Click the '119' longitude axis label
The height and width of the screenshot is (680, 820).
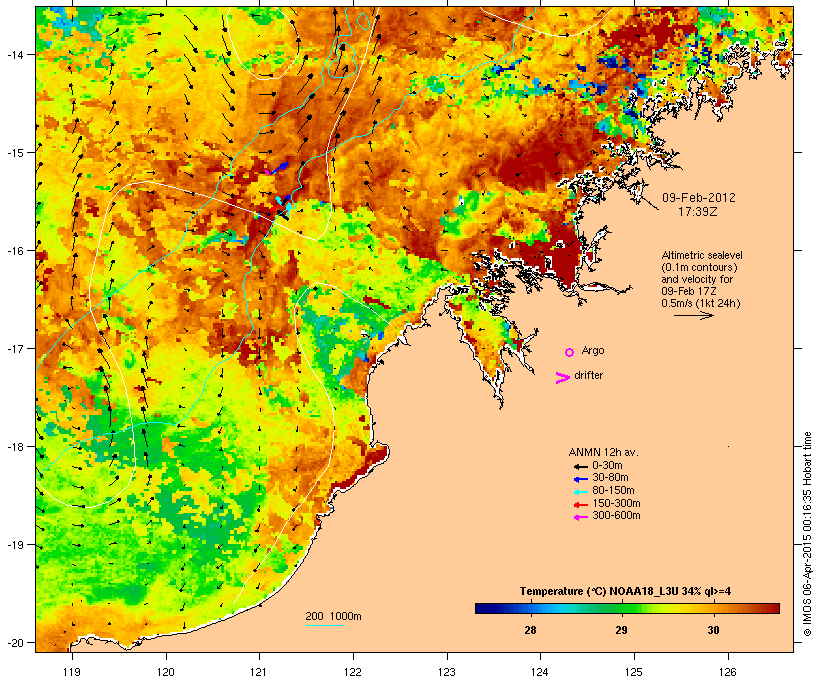click(x=72, y=672)
